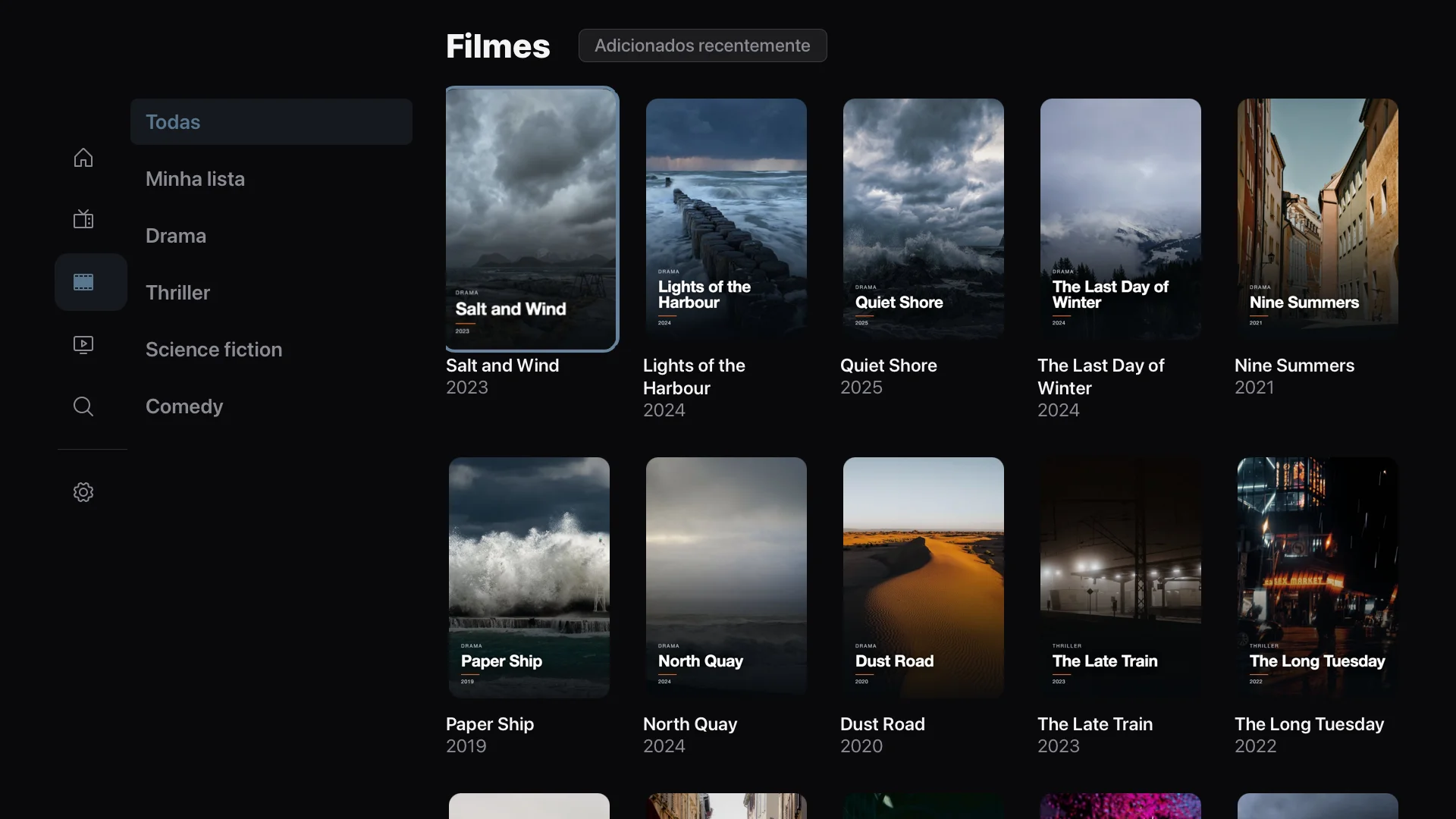Open The Long Tuesday poster
The width and height of the screenshot is (1456, 819).
pos(1318,578)
